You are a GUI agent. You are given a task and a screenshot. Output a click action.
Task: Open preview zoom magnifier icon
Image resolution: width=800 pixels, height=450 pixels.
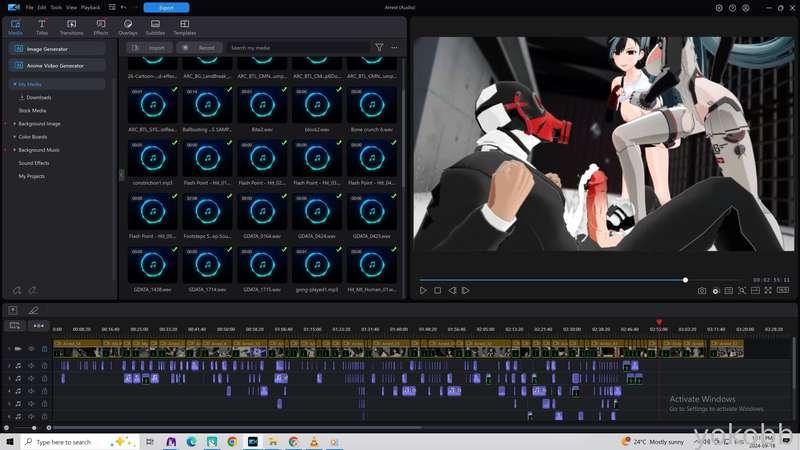pos(742,291)
